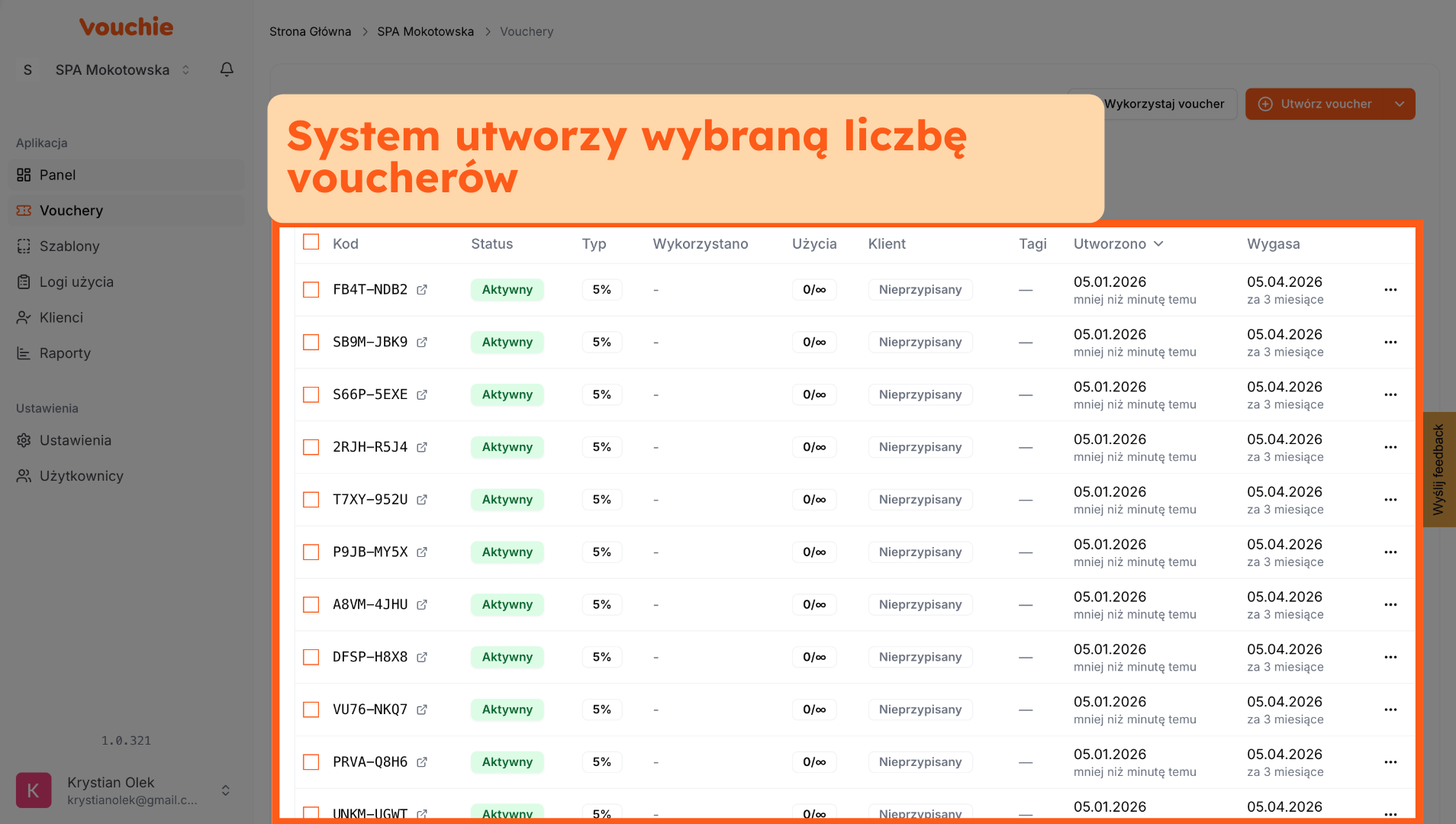The image size is (1456, 824).
Task: Tick the select-all checkbox in table header
Action: (x=311, y=243)
